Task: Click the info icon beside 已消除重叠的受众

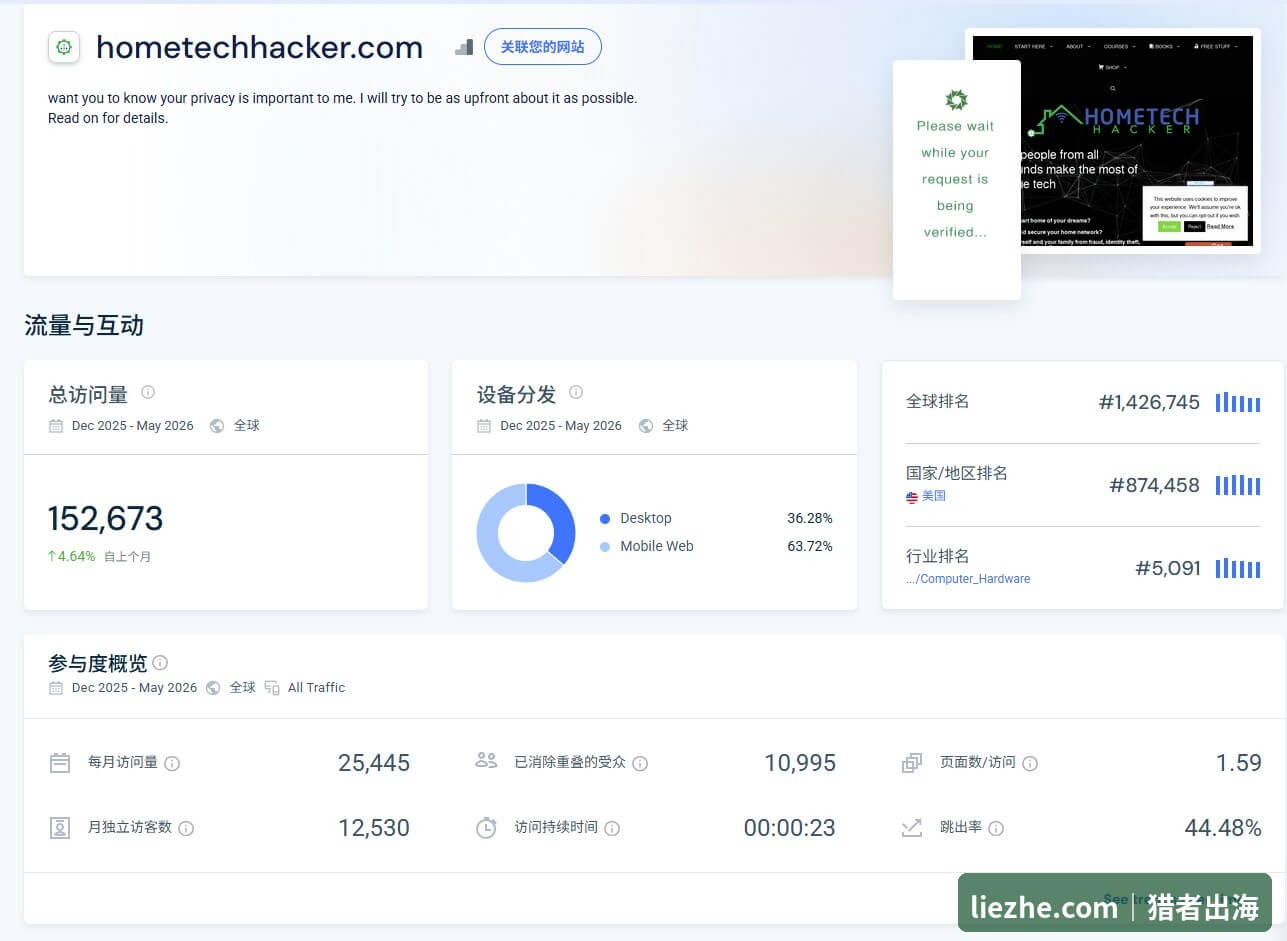Action: [x=640, y=764]
